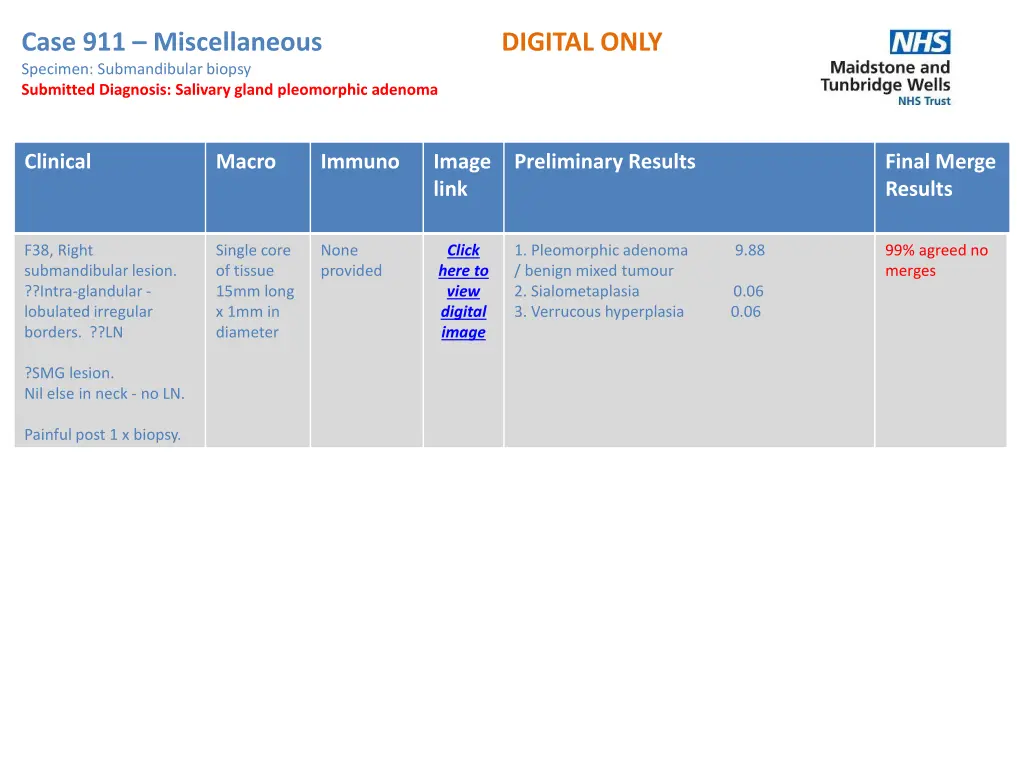Open the digital image hyperlink
Viewport: 1024px width, 768px height.
463,291
